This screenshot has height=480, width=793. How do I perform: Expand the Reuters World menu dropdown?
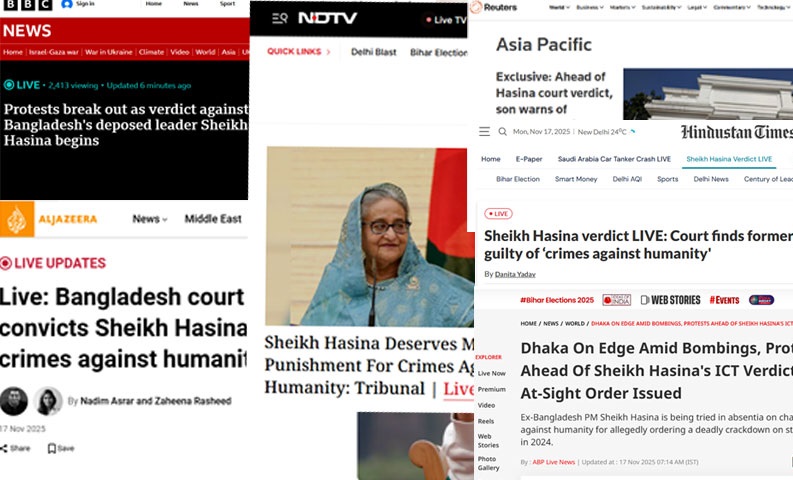click(559, 8)
